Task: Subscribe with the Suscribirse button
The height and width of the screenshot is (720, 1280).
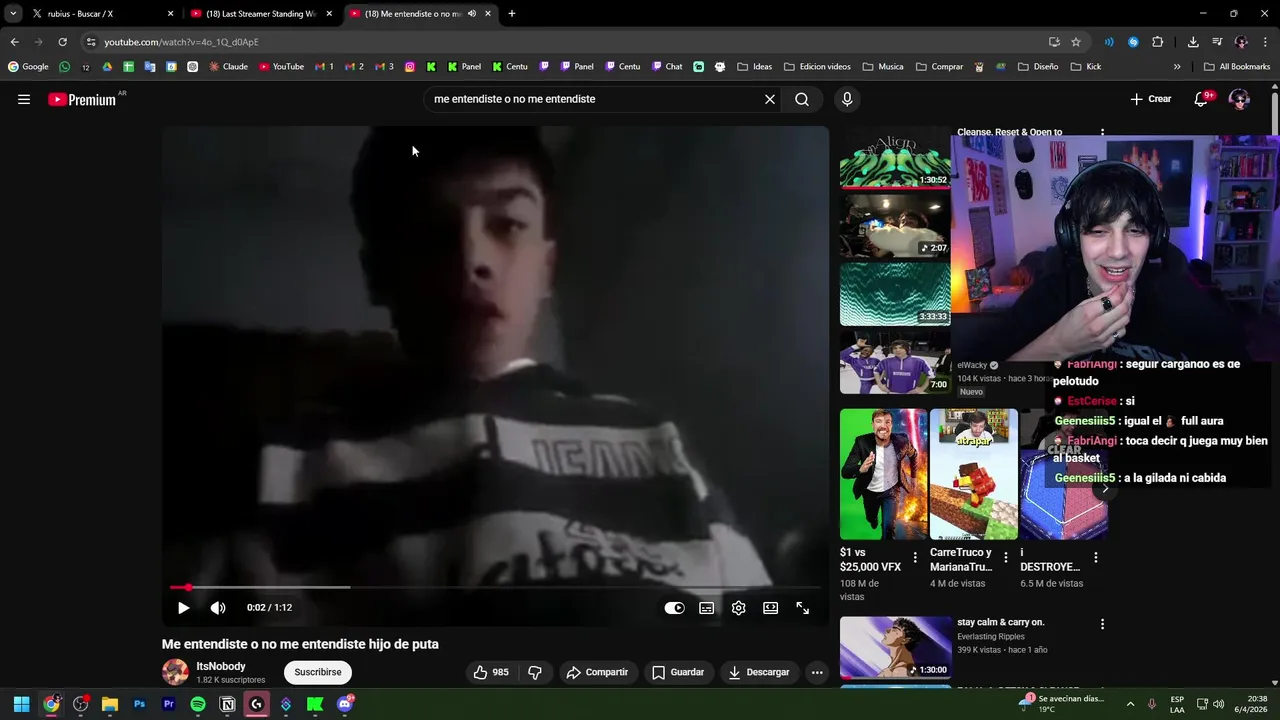Action: click(x=318, y=672)
